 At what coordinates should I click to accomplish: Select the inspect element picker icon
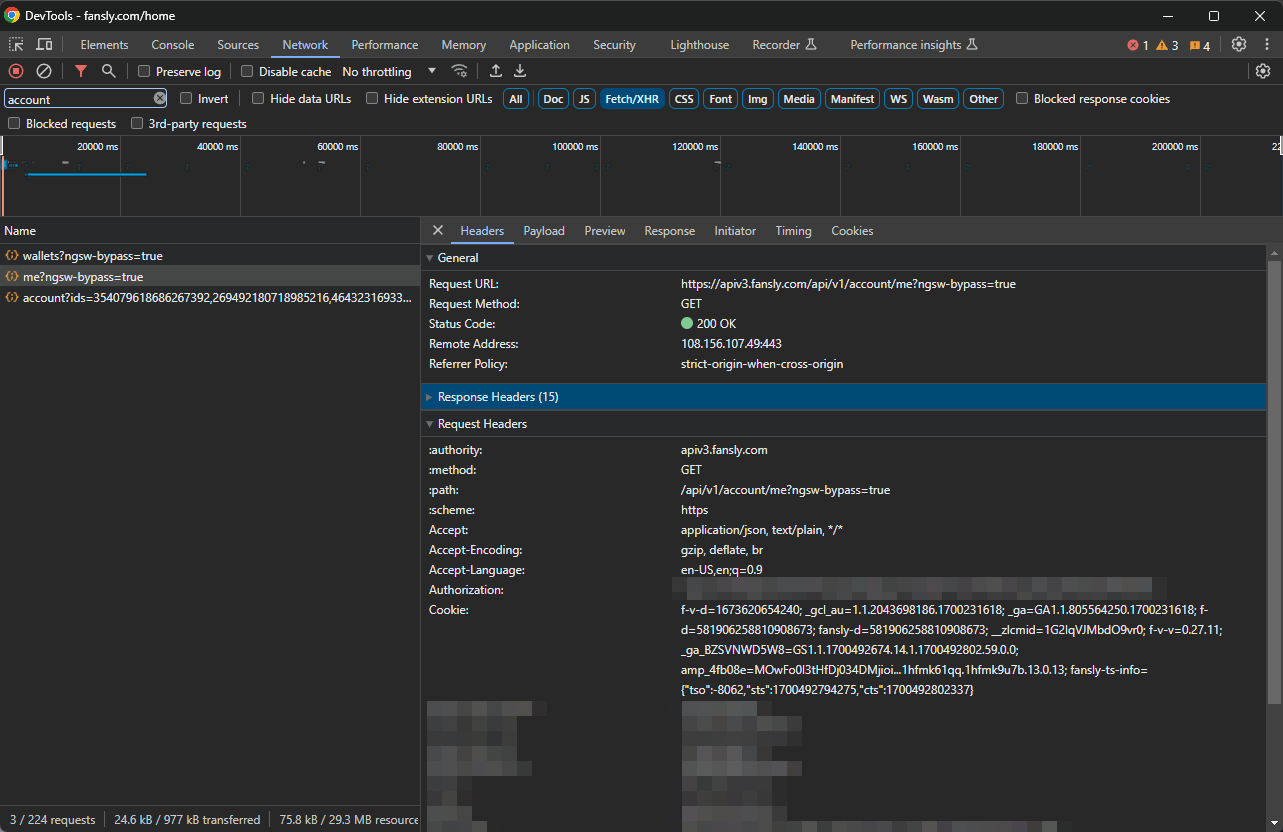click(16, 45)
